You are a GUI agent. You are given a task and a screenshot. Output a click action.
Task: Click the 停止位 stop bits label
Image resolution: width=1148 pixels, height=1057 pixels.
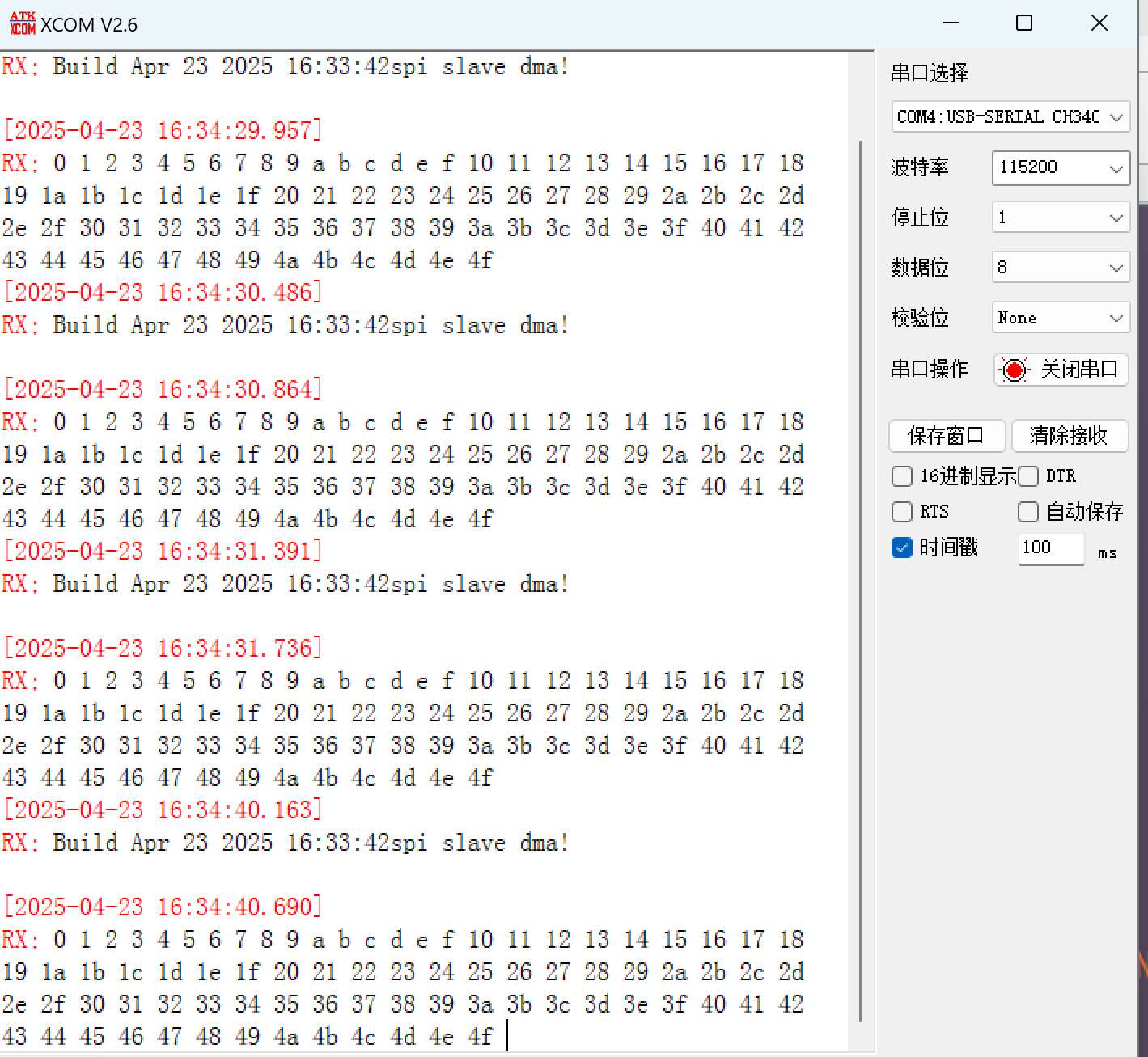[920, 218]
